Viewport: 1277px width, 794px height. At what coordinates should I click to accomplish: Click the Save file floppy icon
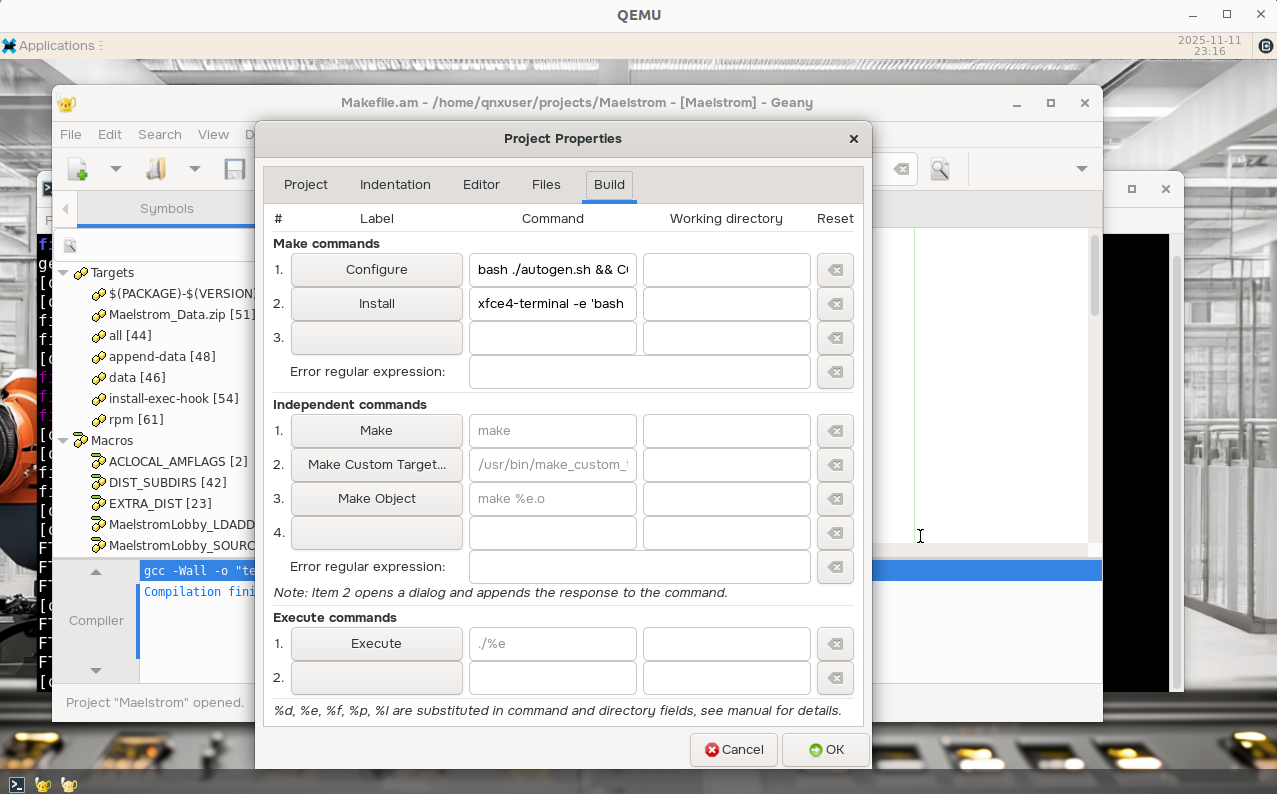pos(235,169)
